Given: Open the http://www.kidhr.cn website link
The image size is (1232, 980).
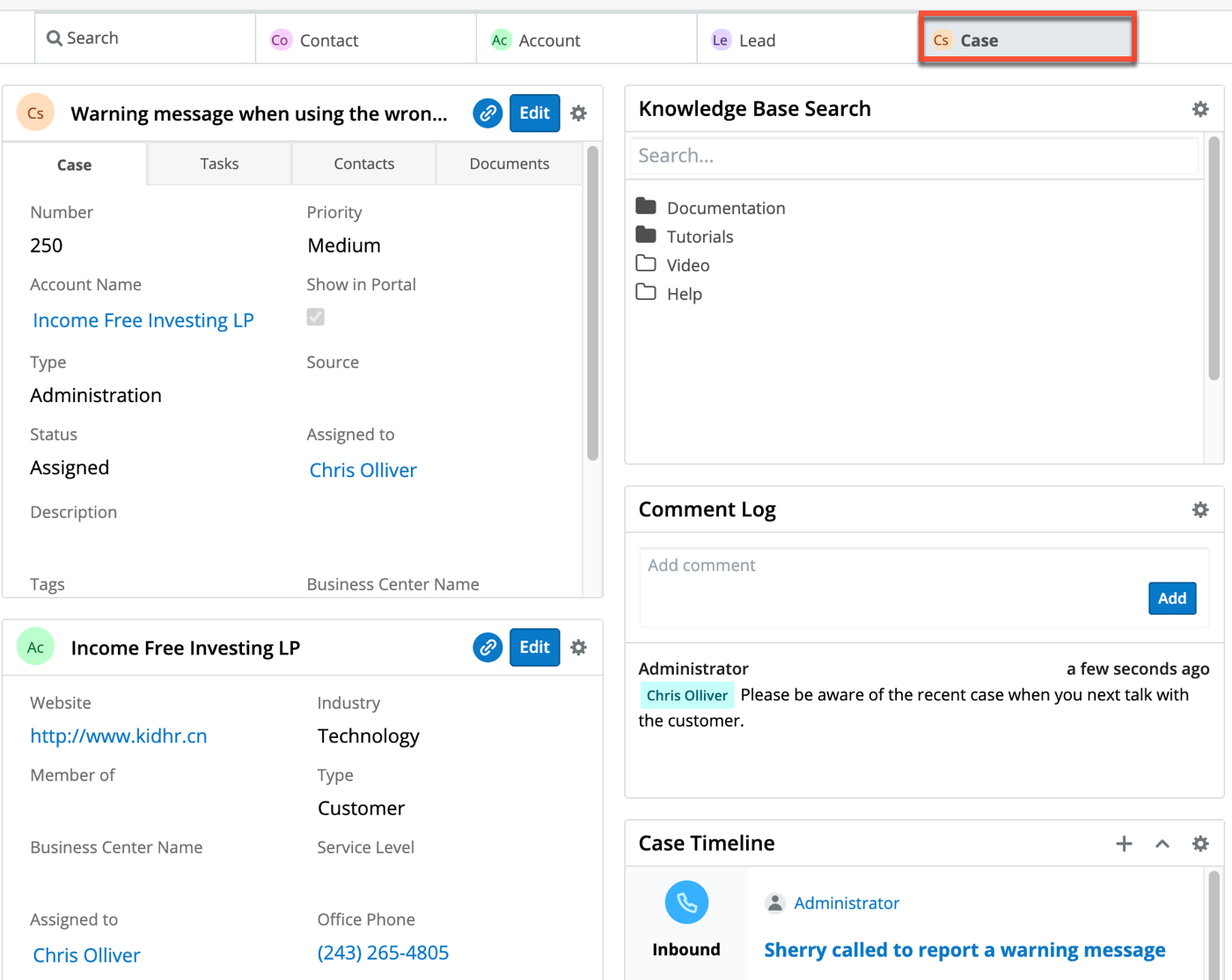Looking at the screenshot, I should [119, 736].
